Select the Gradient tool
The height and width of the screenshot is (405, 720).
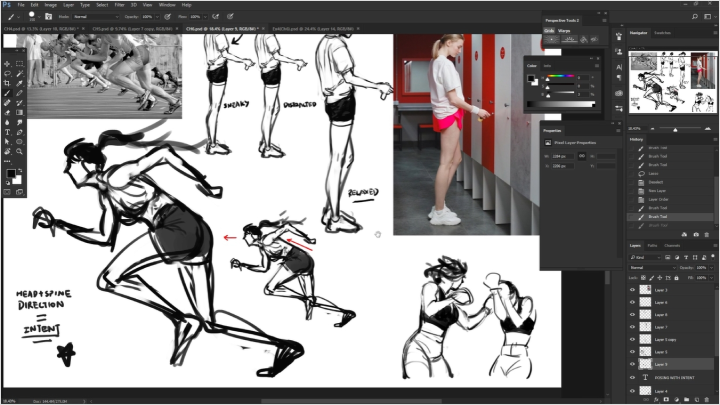coord(19,112)
